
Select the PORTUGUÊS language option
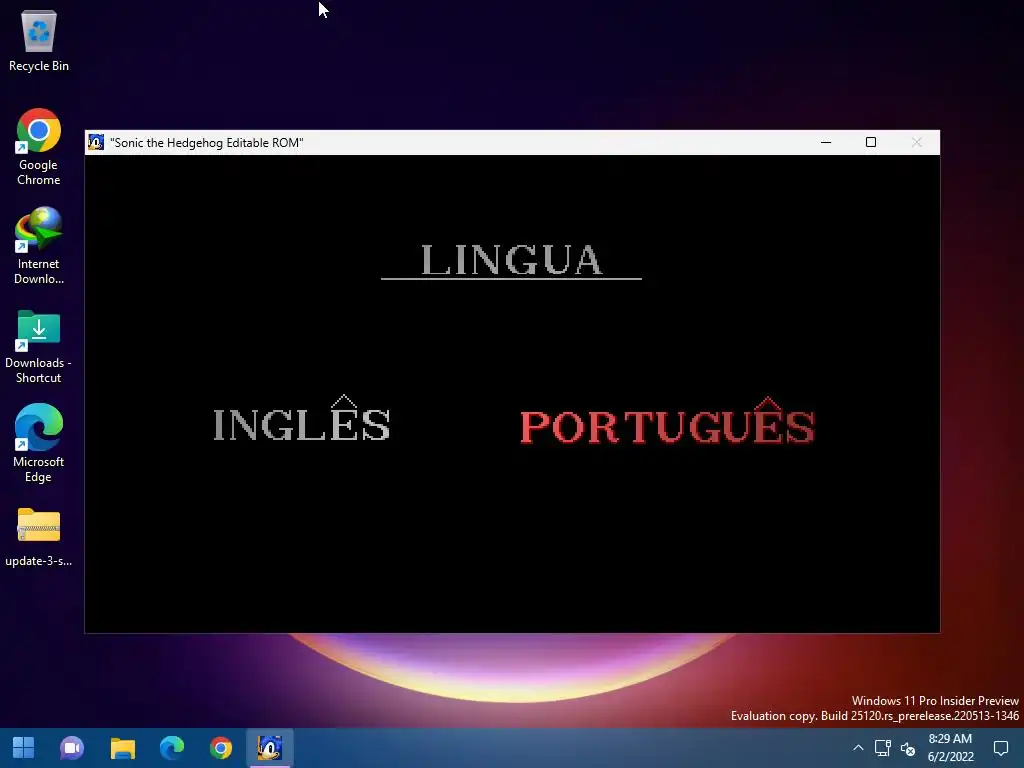click(x=667, y=421)
